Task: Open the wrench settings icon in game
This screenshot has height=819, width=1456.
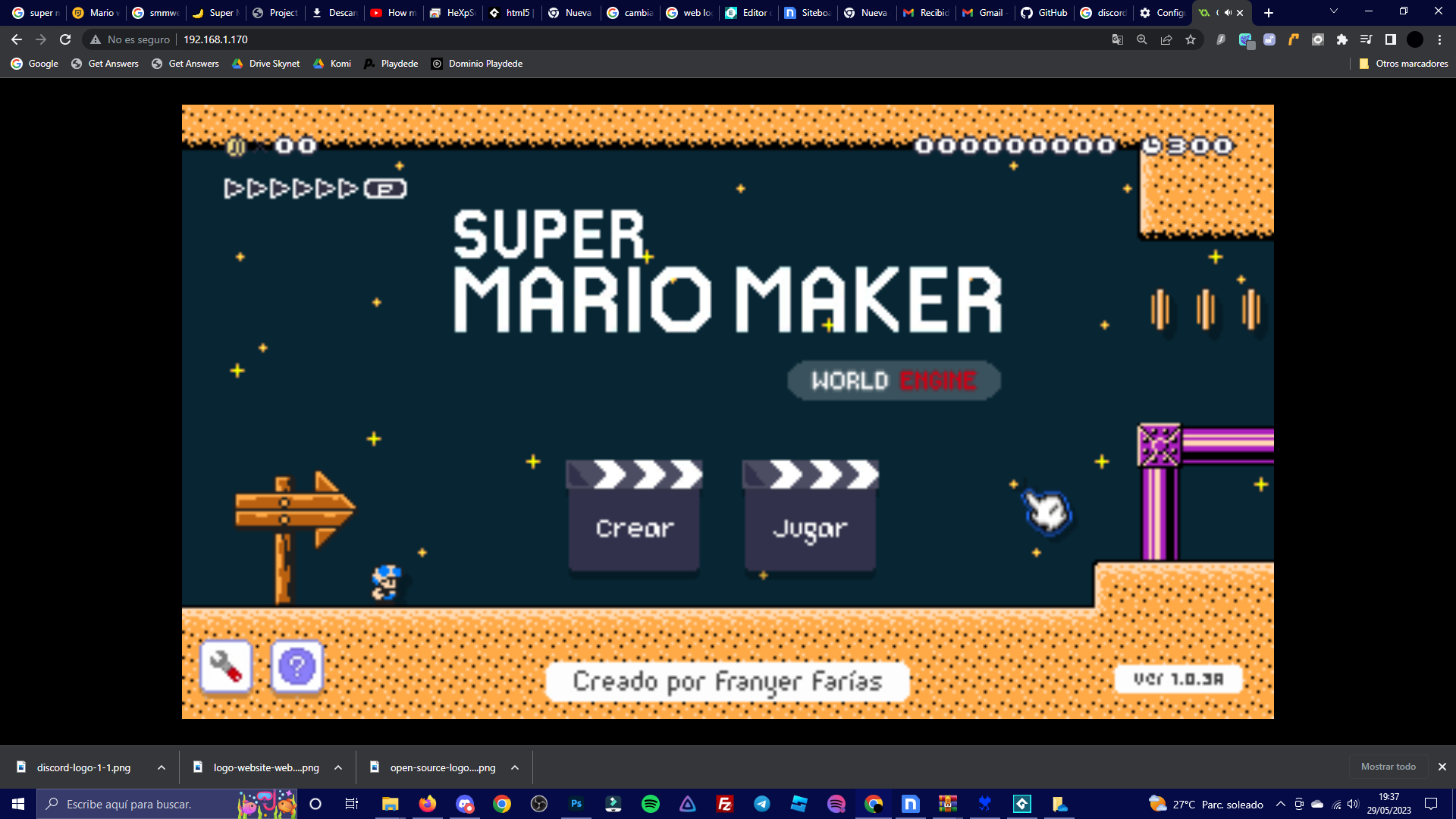Action: (225, 667)
